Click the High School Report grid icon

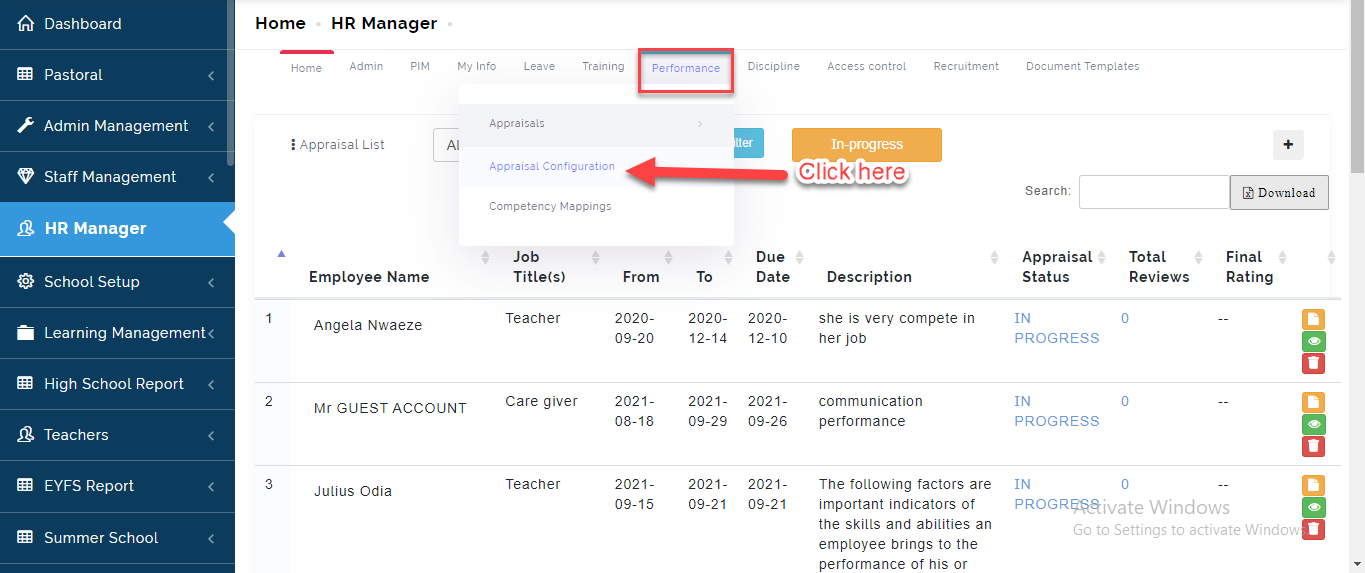coord(25,384)
